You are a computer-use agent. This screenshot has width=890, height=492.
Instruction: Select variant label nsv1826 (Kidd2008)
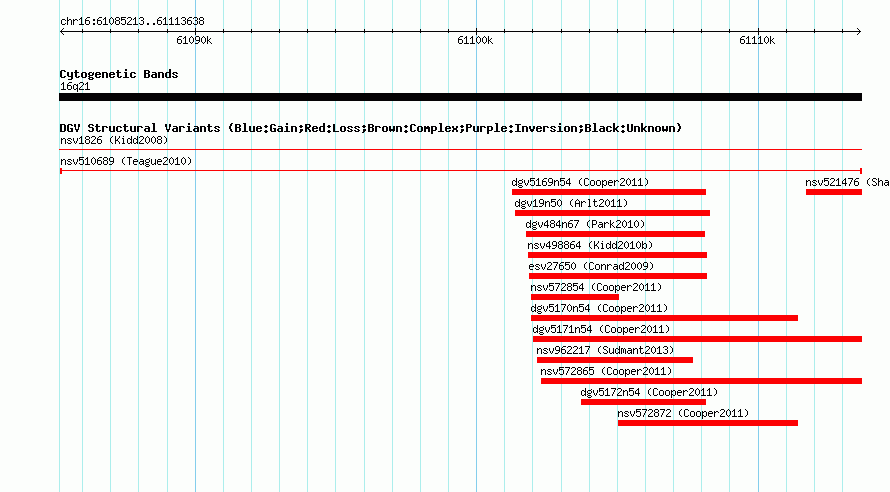114,140
